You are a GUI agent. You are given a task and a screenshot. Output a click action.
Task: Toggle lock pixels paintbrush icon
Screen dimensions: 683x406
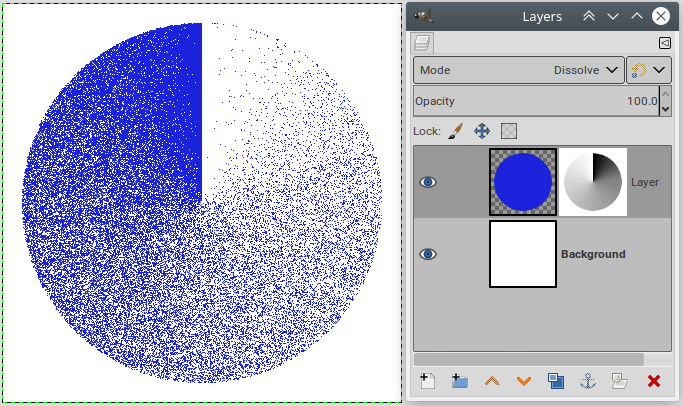[x=455, y=131]
